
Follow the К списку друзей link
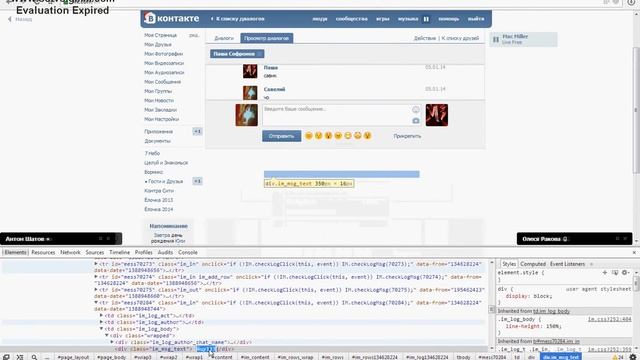tap(460, 38)
